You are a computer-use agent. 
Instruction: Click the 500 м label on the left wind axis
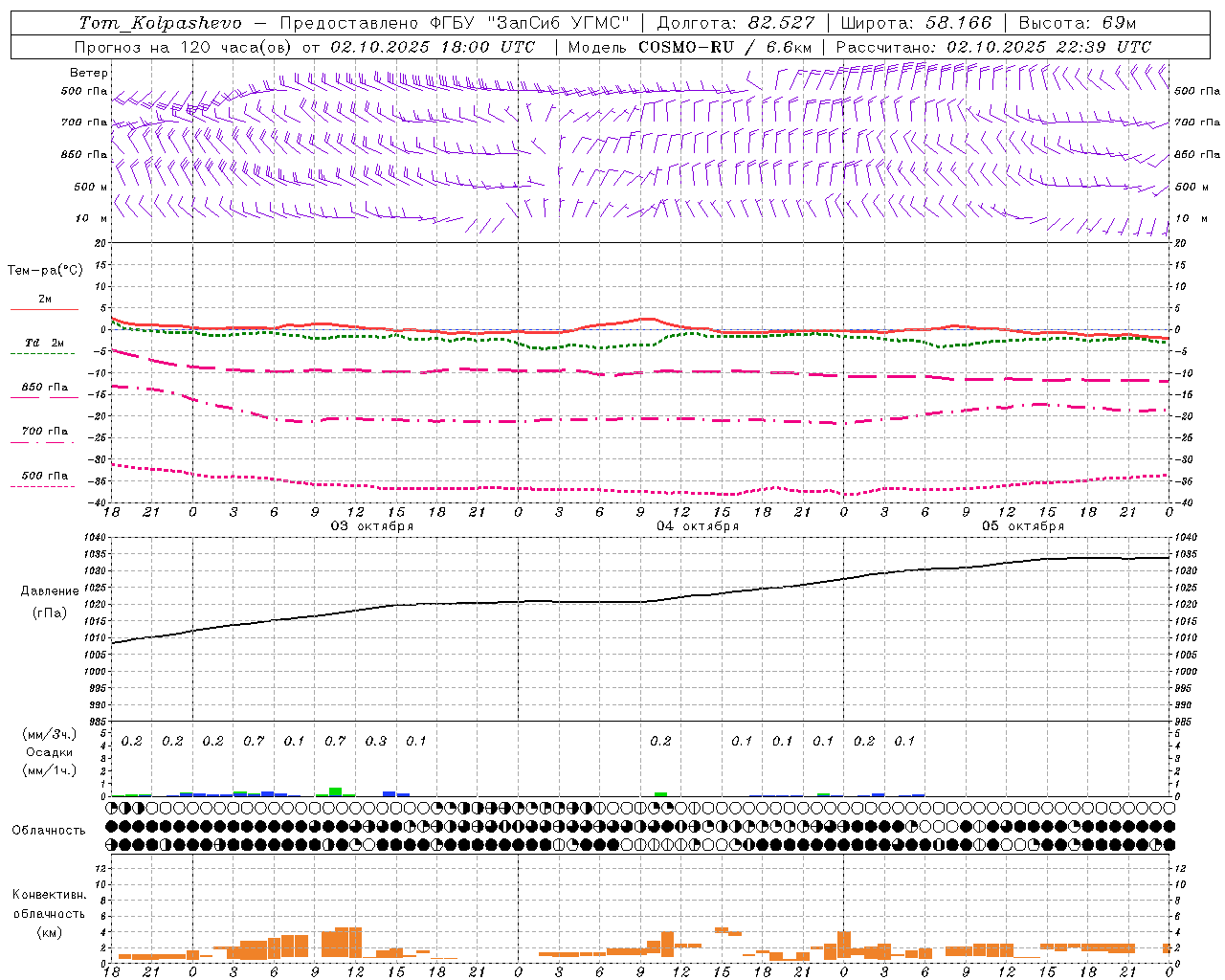tap(91, 187)
